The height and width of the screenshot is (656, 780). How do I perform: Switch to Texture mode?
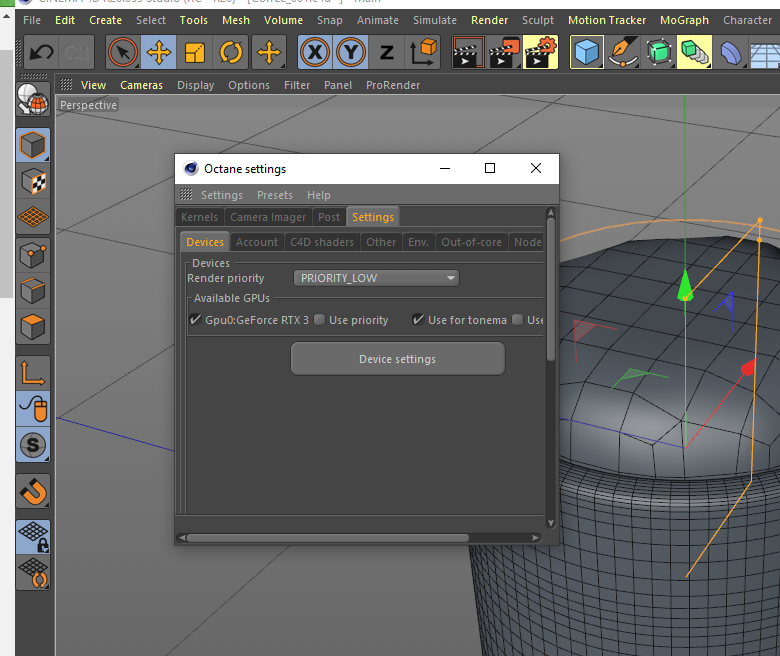(x=33, y=182)
